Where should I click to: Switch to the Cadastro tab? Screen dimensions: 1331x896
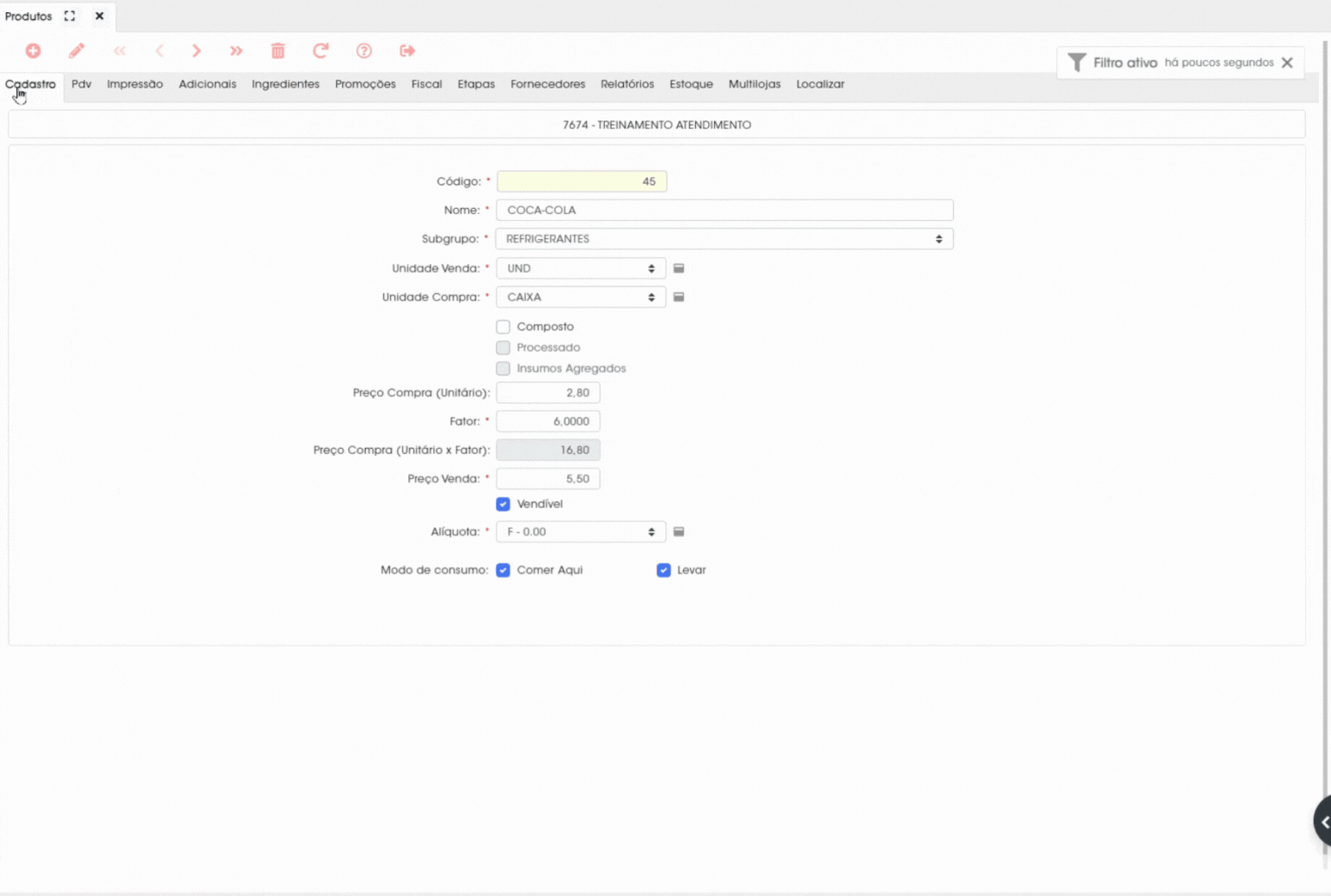coord(30,84)
